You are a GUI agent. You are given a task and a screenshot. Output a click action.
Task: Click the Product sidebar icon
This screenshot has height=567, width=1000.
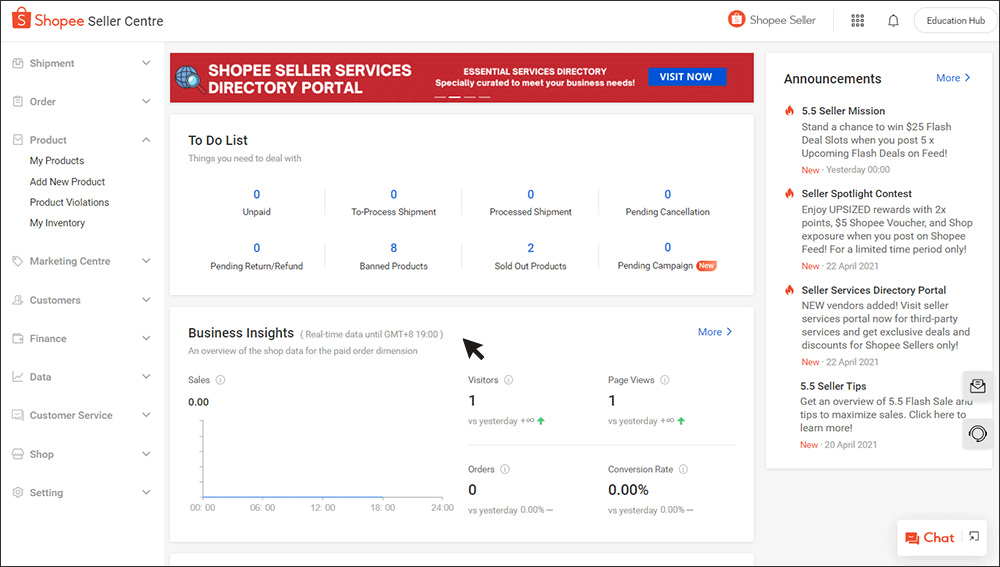coord(18,140)
